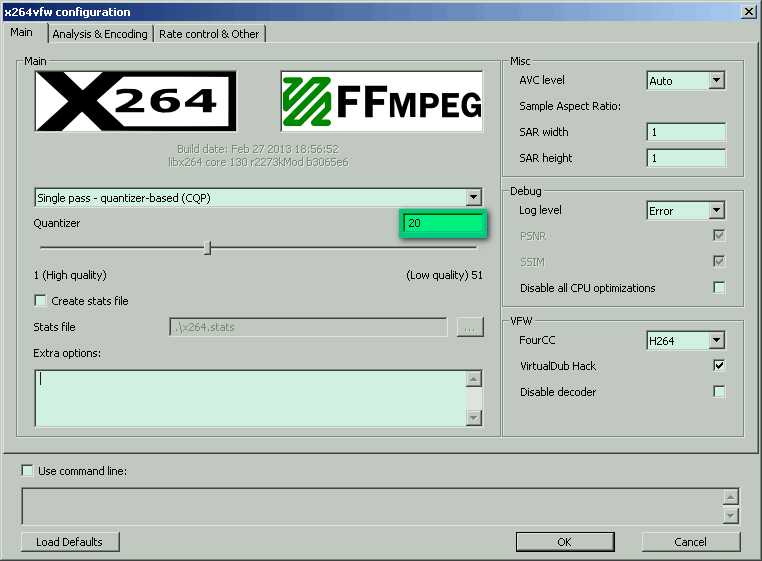
Task: Confirm settings with OK button
Action: coord(565,542)
